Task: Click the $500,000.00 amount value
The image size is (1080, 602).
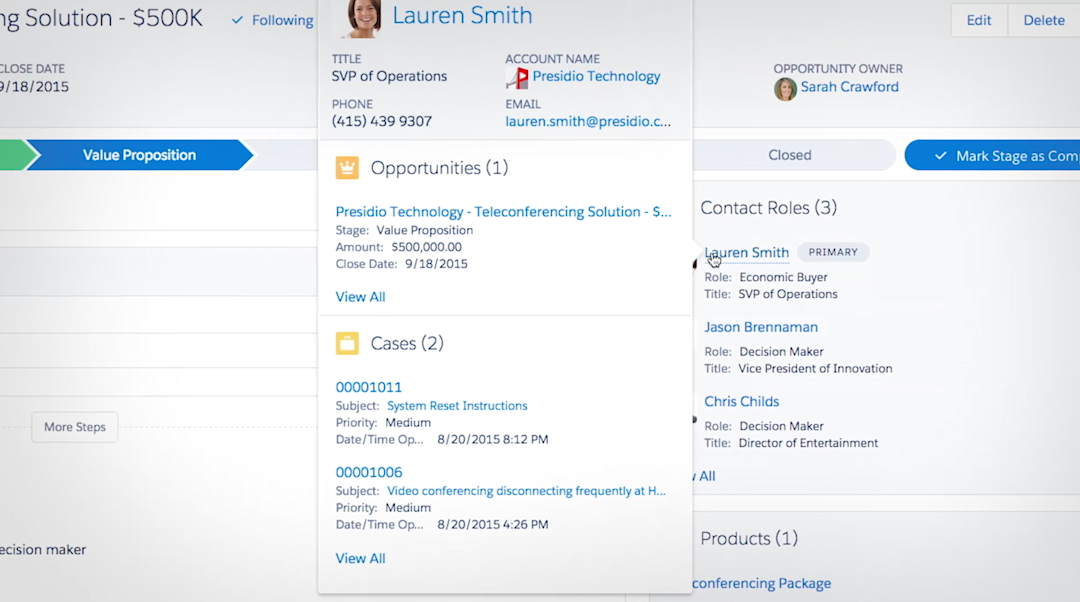Action: coord(426,247)
